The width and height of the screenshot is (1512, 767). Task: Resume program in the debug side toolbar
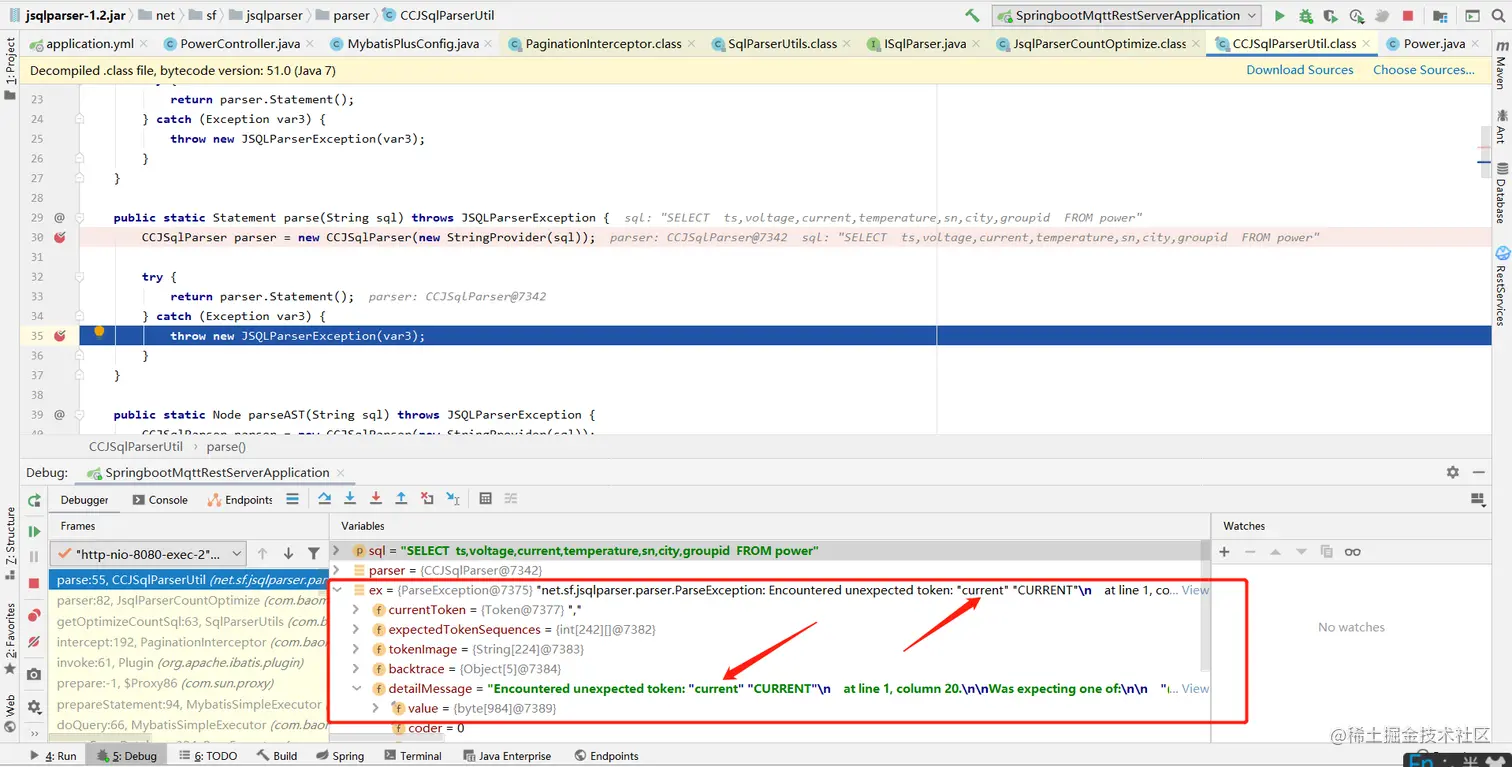tap(34, 531)
